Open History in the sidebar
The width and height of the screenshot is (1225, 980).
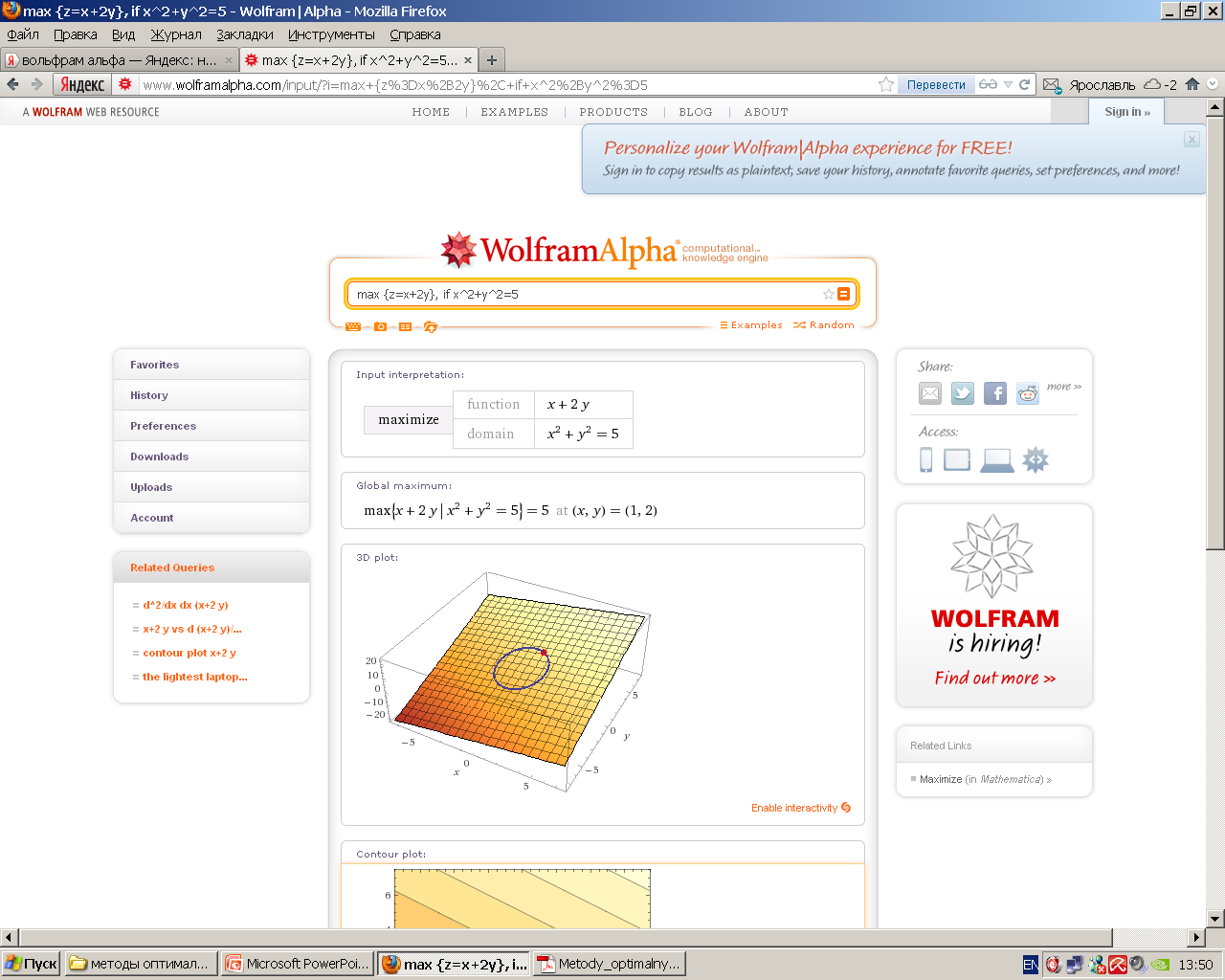212,395
